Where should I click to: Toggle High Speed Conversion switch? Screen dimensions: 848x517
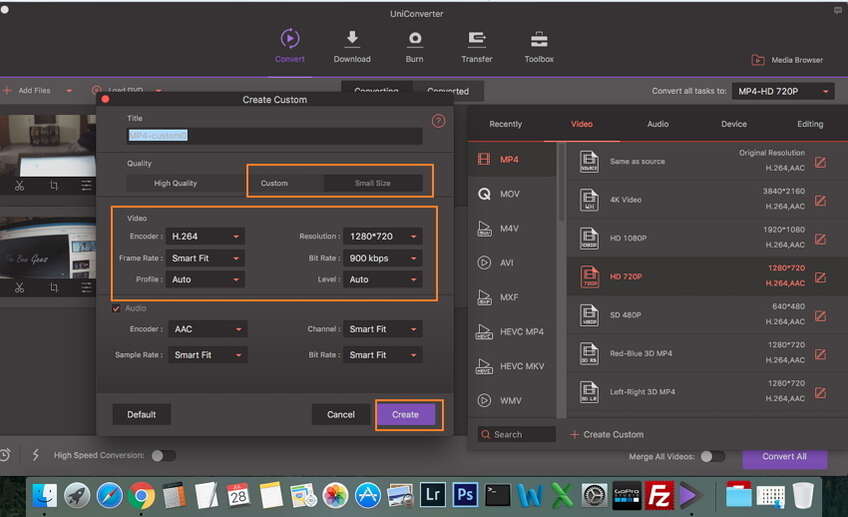pyautogui.click(x=163, y=455)
